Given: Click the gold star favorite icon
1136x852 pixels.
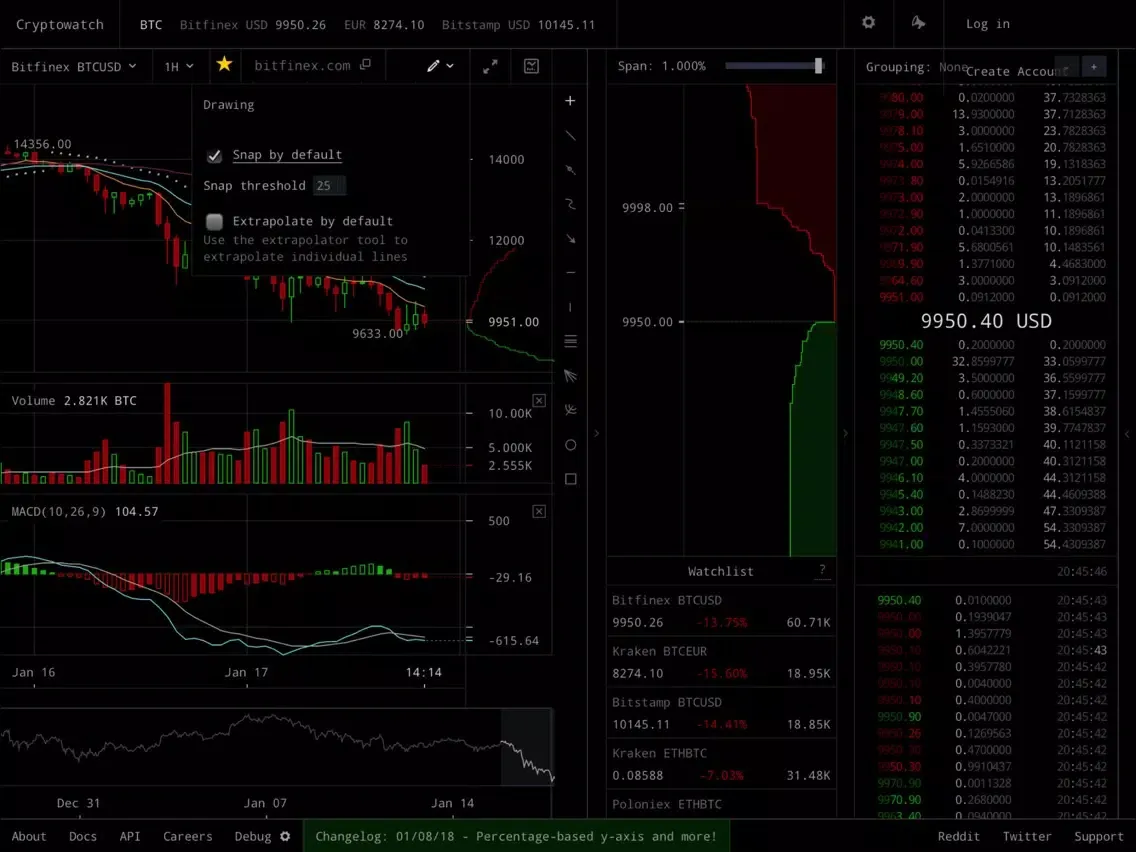Looking at the screenshot, I should pyautogui.click(x=224, y=65).
